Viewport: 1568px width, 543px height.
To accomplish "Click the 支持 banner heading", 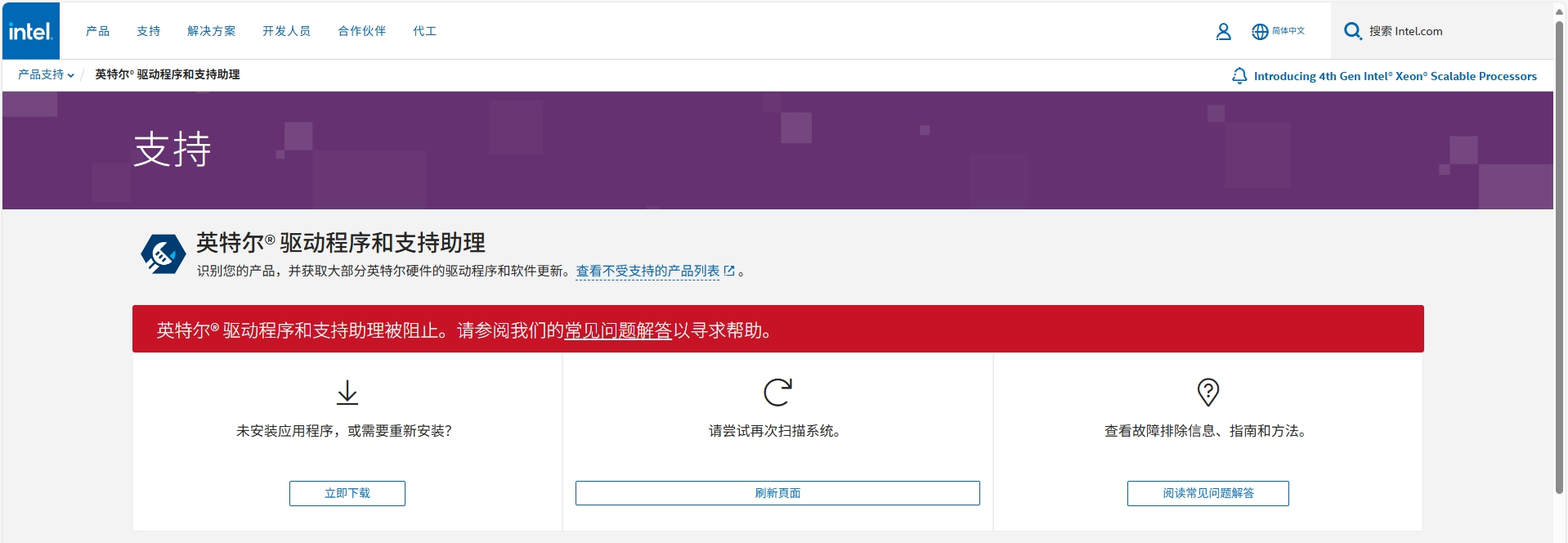I will 172,150.
